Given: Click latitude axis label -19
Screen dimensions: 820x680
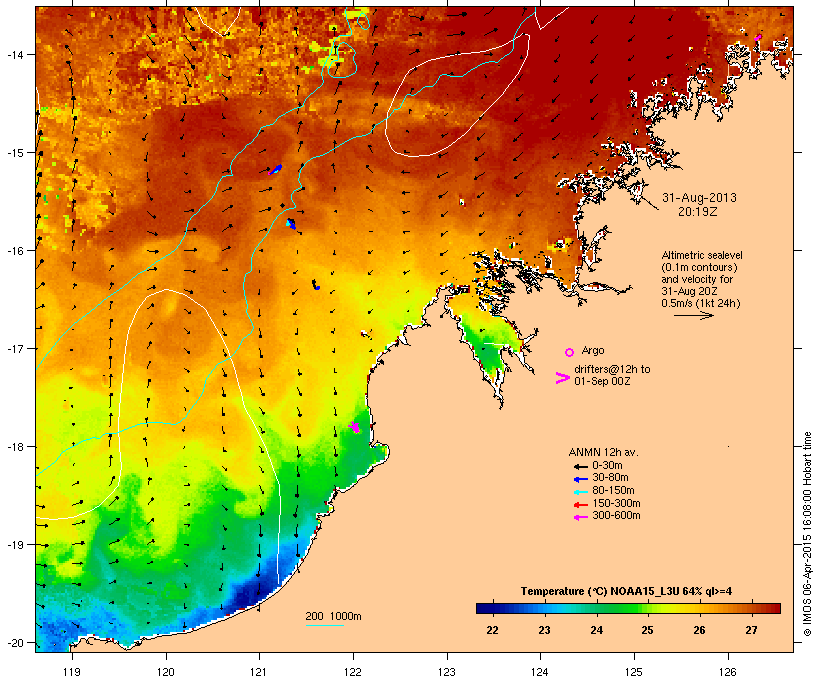Looking at the screenshot, I should 15,545.
